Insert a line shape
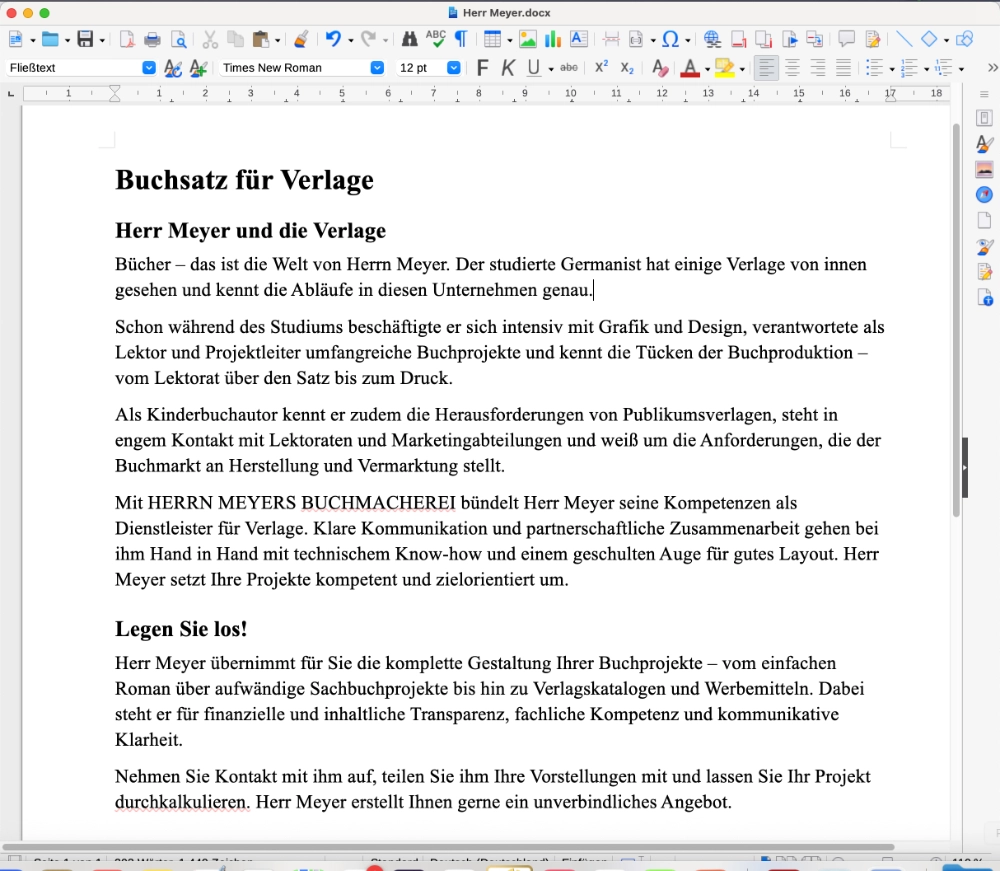1000x871 pixels. pyautogui.click(x=904, y=40)
